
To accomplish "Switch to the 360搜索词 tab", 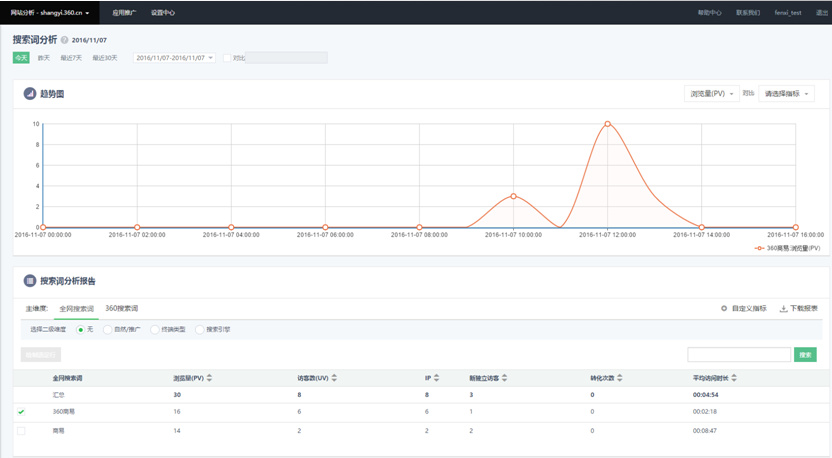I will point(121,308).
